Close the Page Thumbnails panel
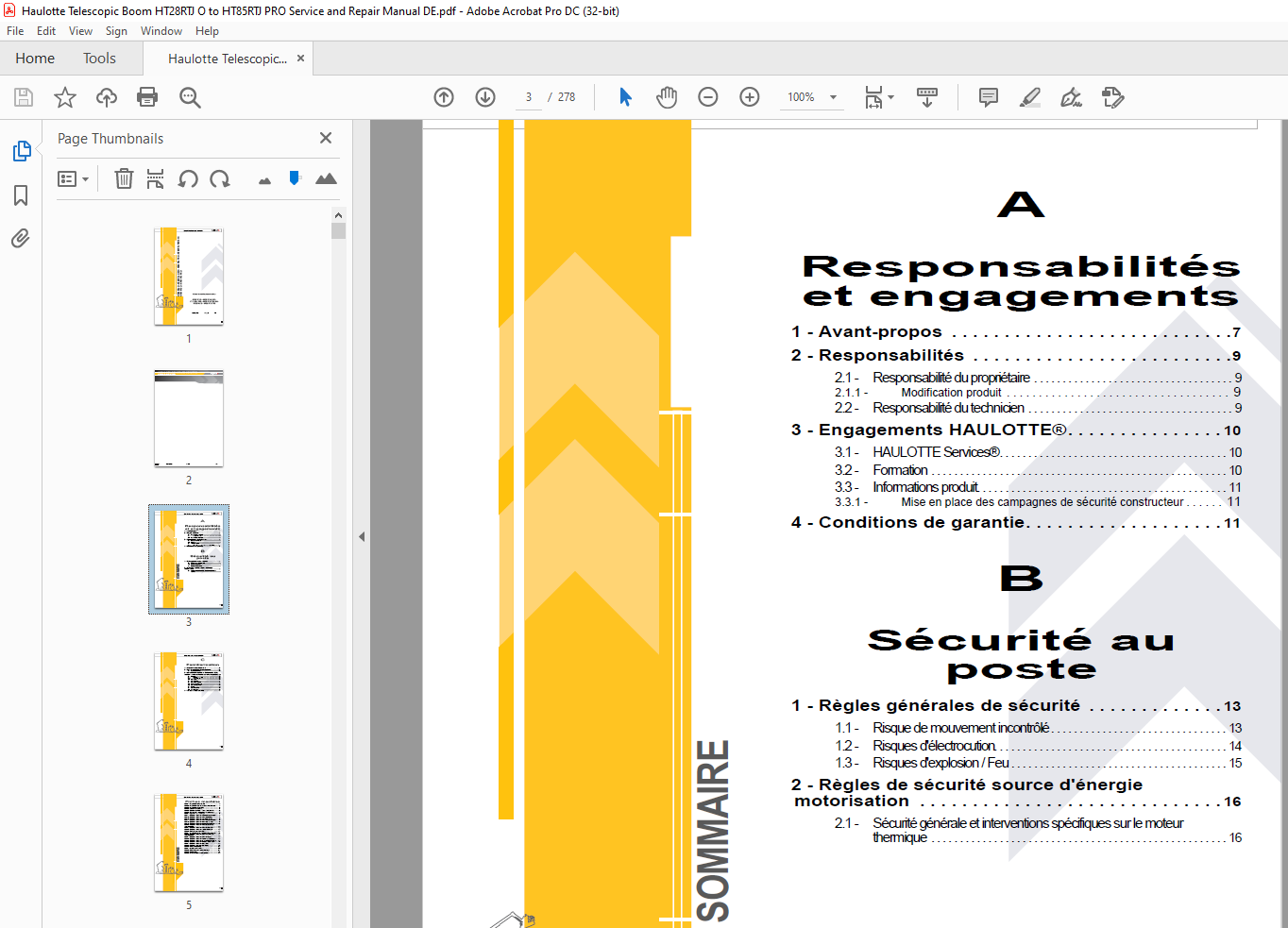 tap(326, 138)
